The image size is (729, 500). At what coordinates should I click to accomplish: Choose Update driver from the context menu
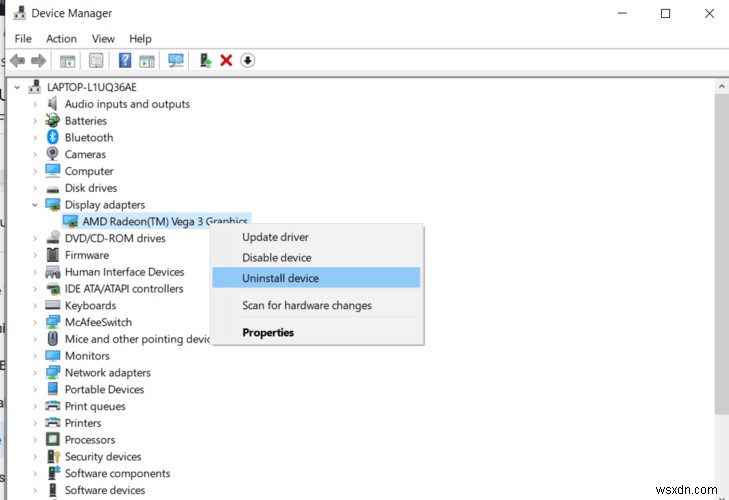[x=317, y=237]
